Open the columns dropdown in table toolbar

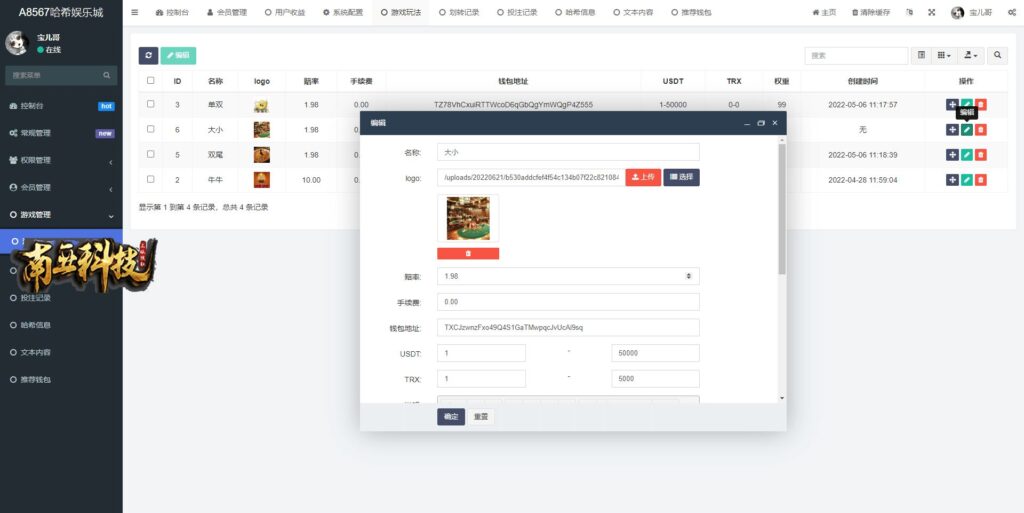click(944, 55)
